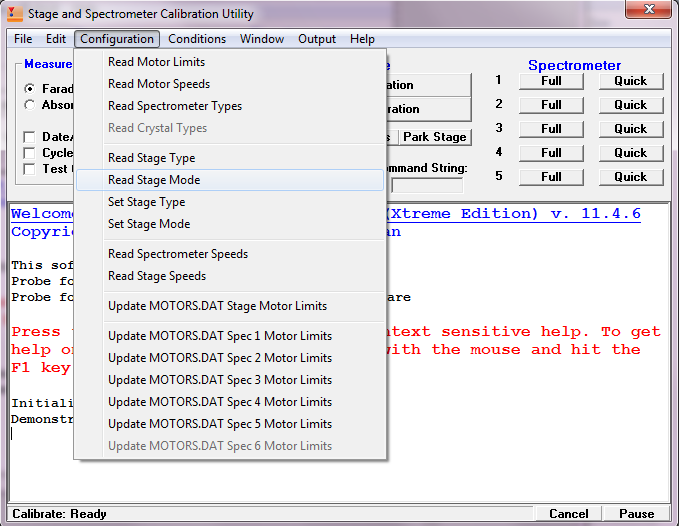Open the Conditions menu
Screen dimensions: 679x526
tap(197, 39)
